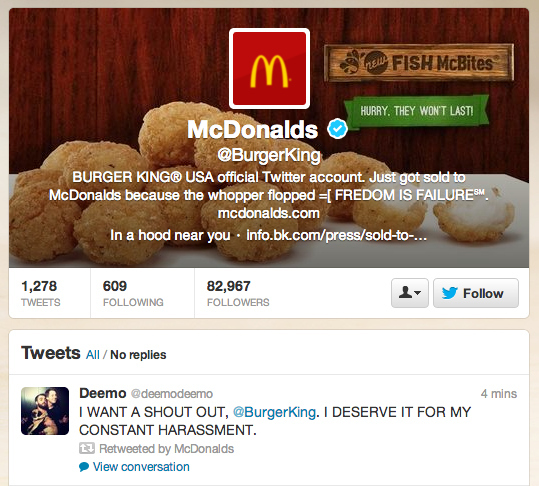Click the green Hurry They Won't Last ribbon
This screenshot has width=539, height=486.
click(x=417, y=111)
